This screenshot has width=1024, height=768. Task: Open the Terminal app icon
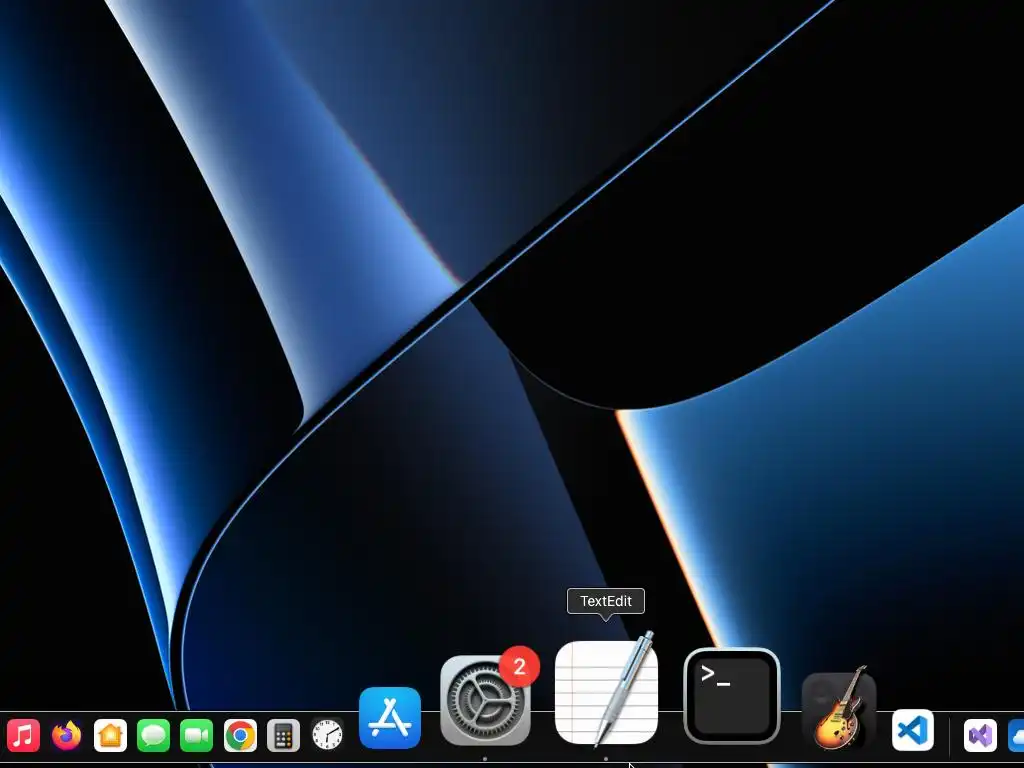click(732, 696)
